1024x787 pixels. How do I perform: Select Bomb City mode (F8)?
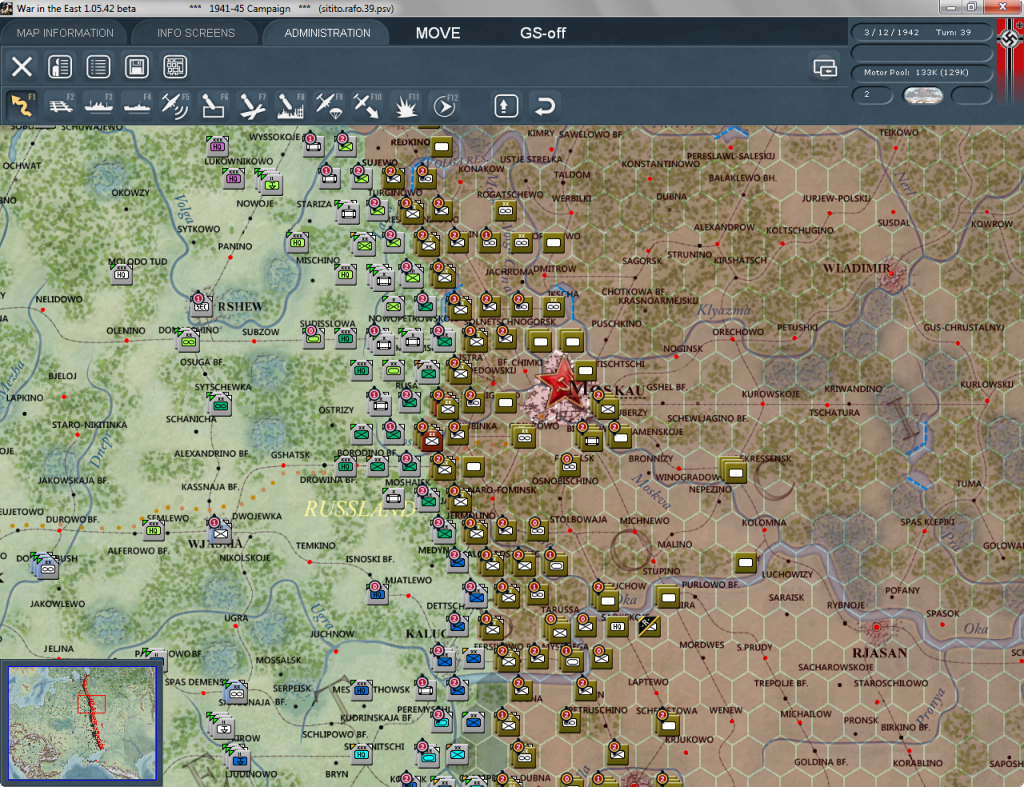coord(290,105)
